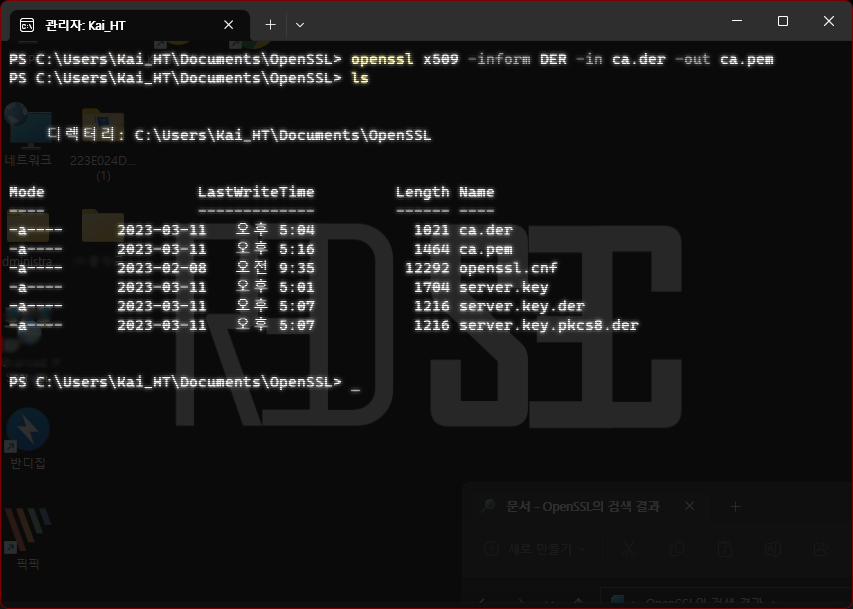Screen dimensions: 853x609
Task: Click the Copy icon in Explorer toolbar
Action: [x=677, y=549]
